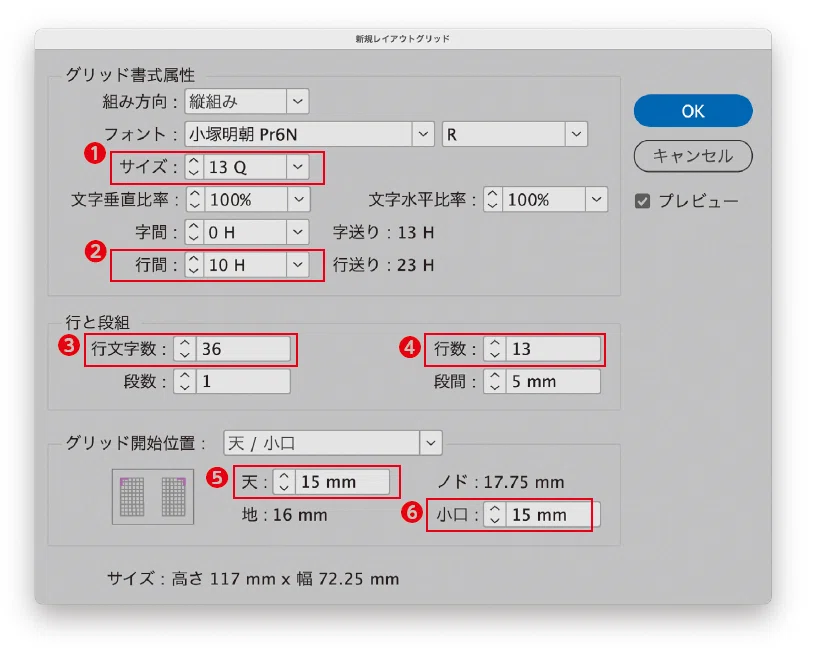The image size is (824, 648).
Task: Click the 新規レイアウトグリッド title bar text
Action: coord(403,39)
